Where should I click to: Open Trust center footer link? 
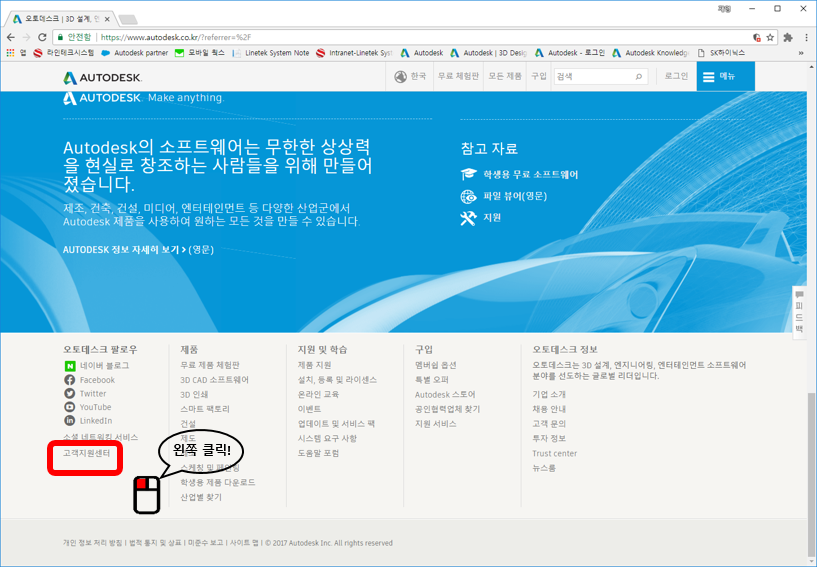(x=554, y=453)
